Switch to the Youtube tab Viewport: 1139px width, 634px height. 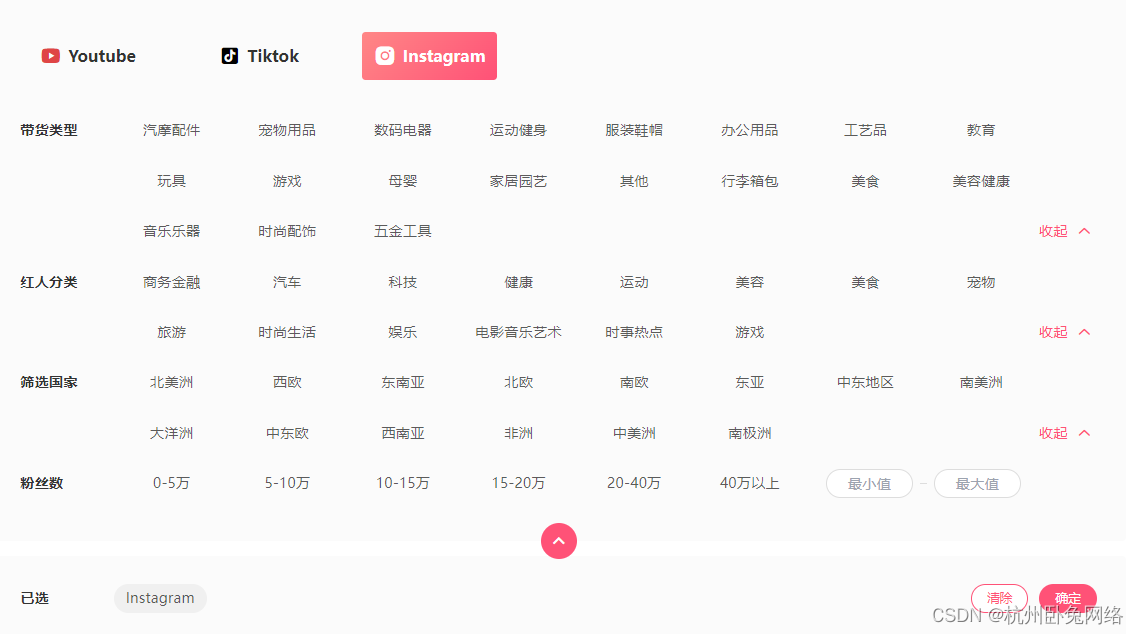(x=89, y=56)
